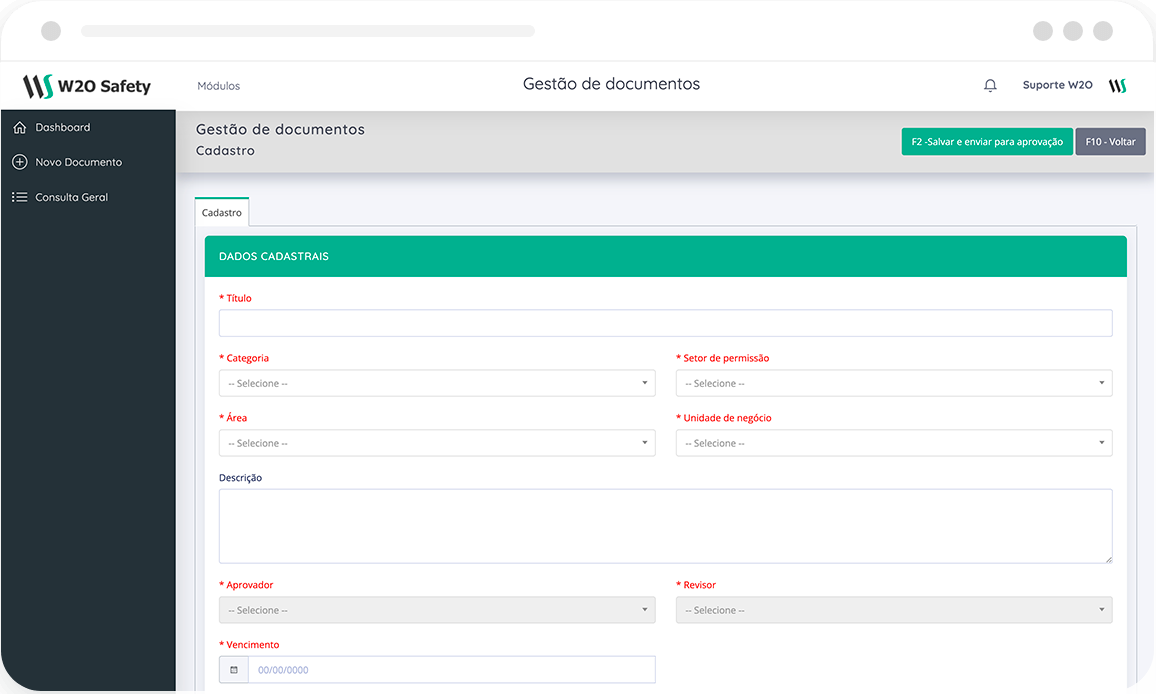
Task: Expand the Setor de permissão selector
Action: pos(894,383)
